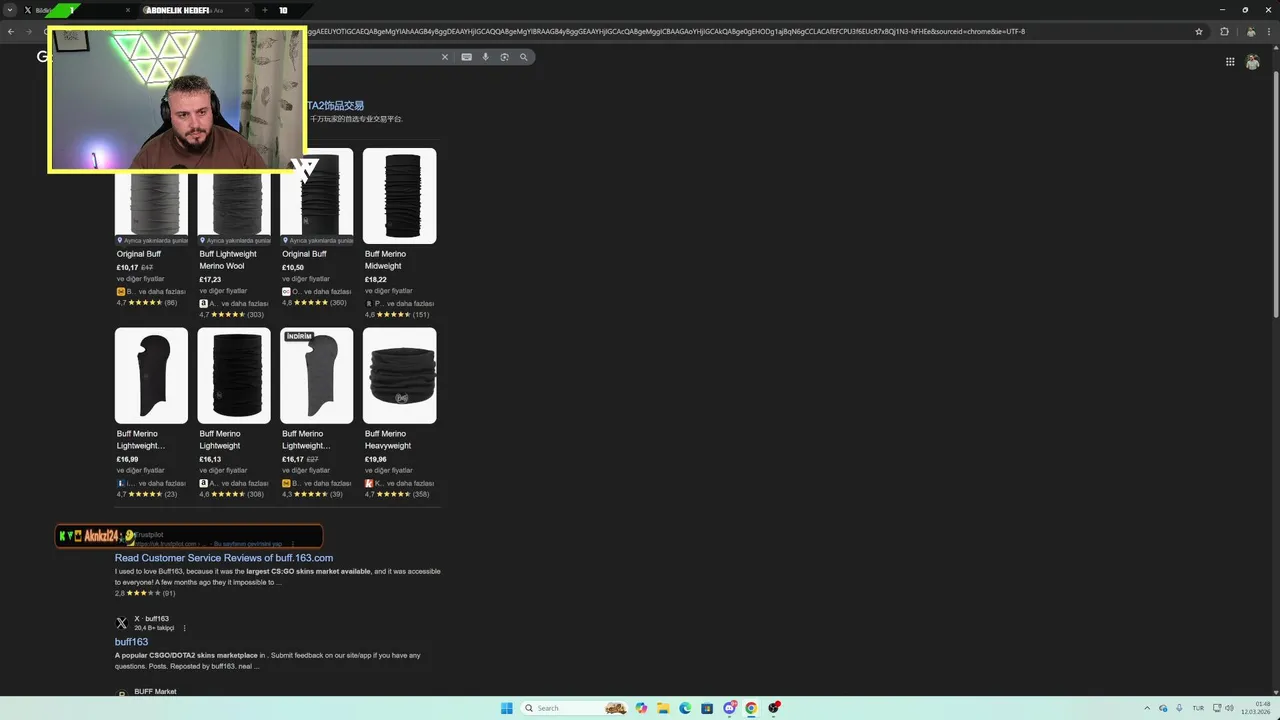Open a new browser tab

click(x=265, y=10)
